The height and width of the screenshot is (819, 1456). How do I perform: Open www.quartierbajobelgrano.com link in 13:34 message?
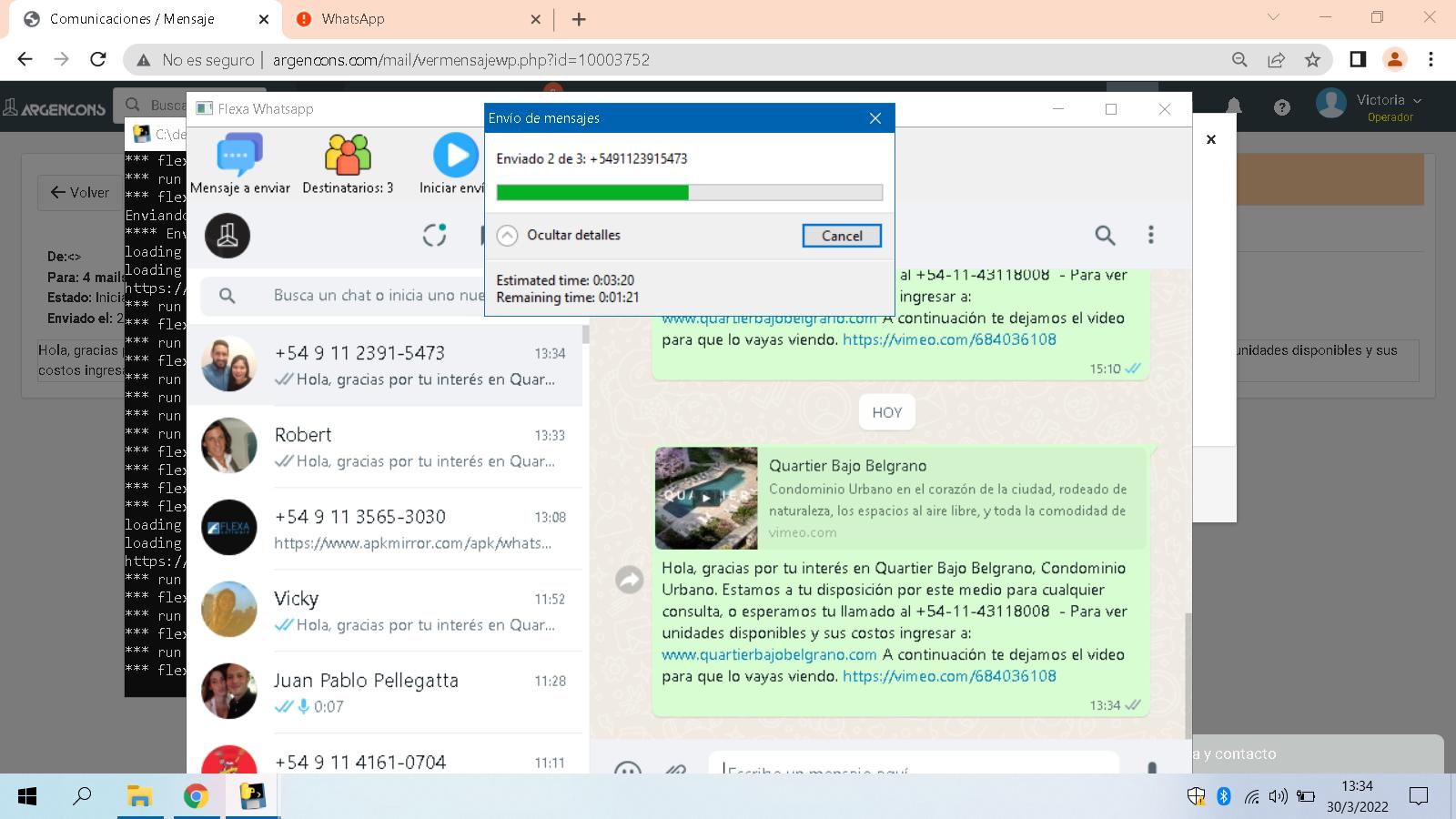pos(769,654)
